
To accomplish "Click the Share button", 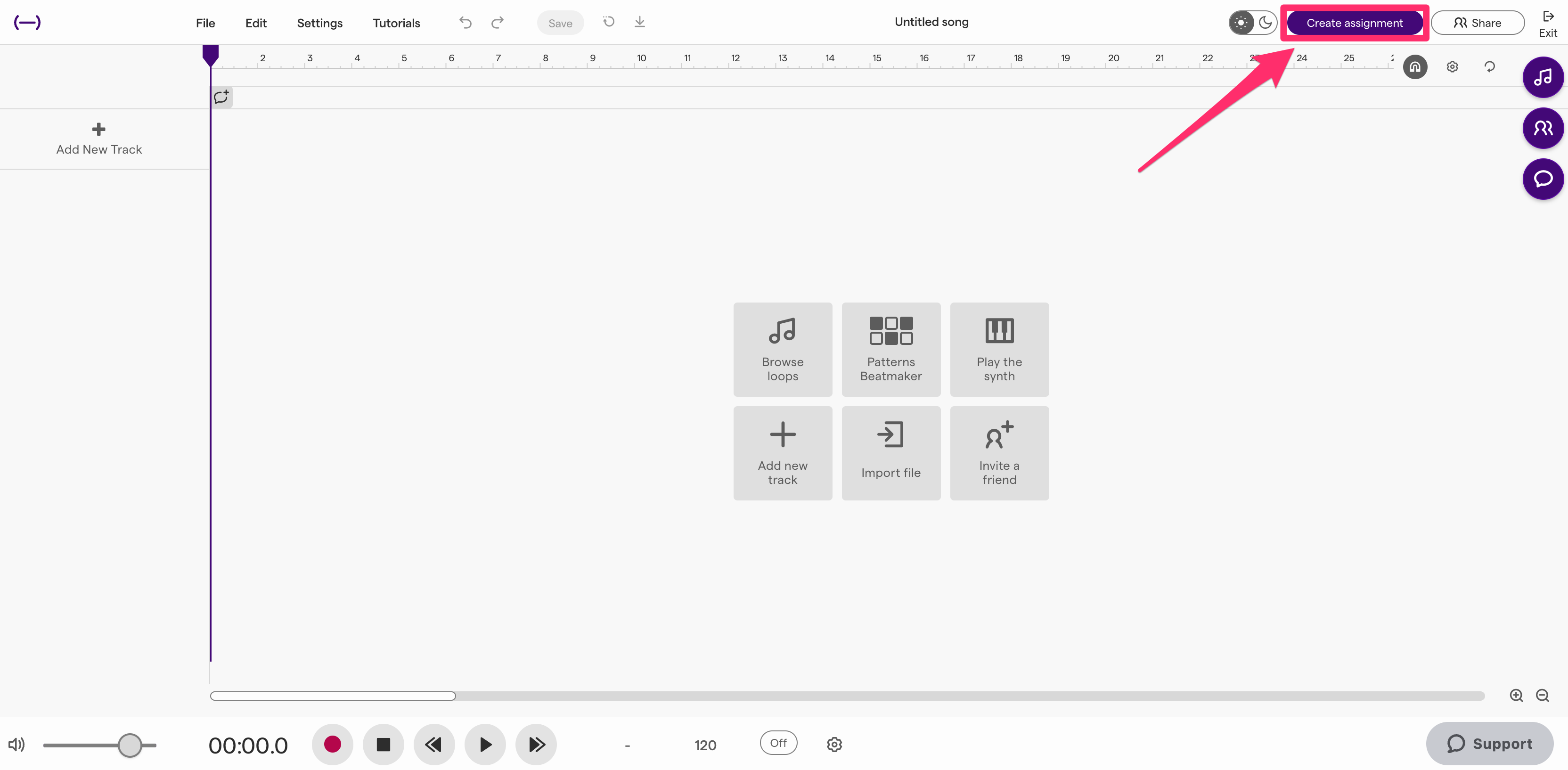I will 1478,23.
